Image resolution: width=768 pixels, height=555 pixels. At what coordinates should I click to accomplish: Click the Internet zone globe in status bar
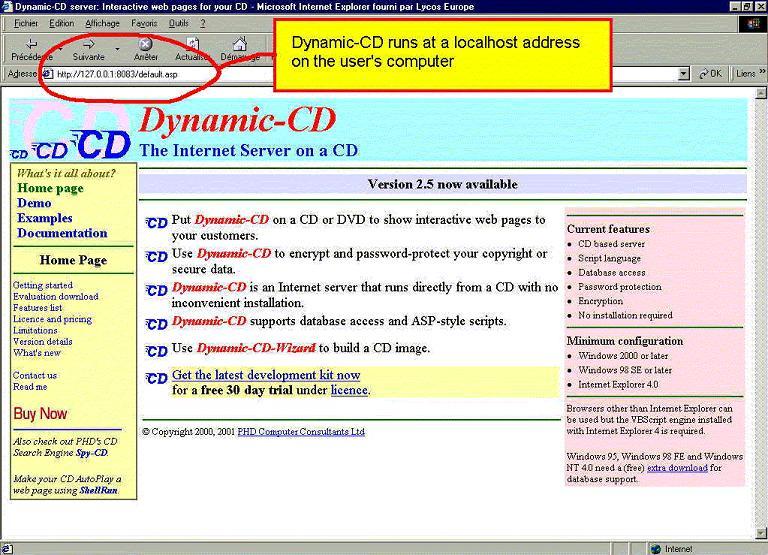(656, 549)
